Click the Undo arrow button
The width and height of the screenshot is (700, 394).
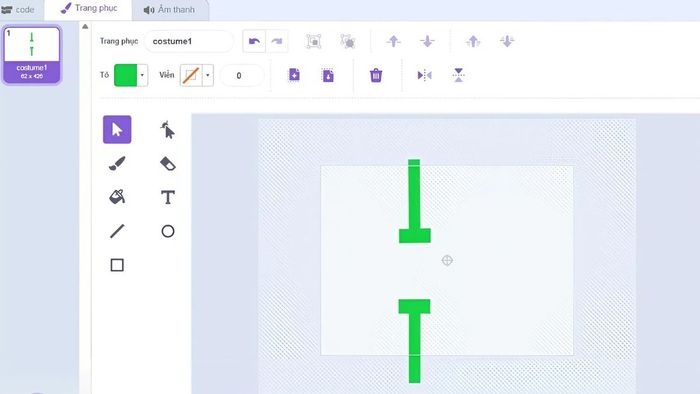[254, 41]
